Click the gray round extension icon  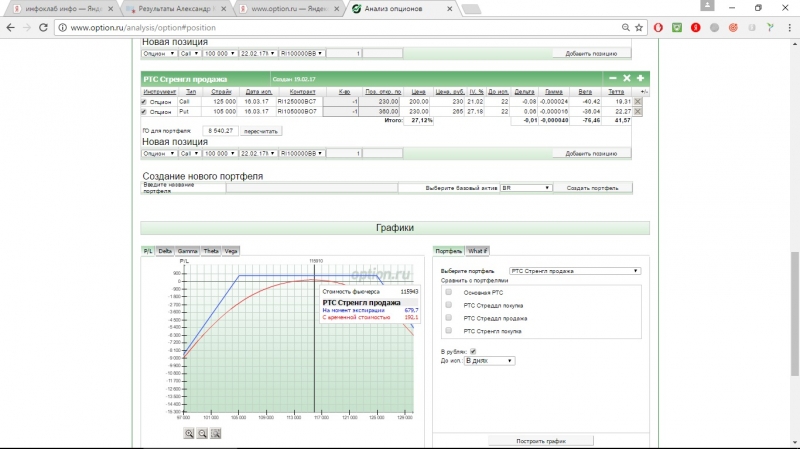tap(714, 28)
